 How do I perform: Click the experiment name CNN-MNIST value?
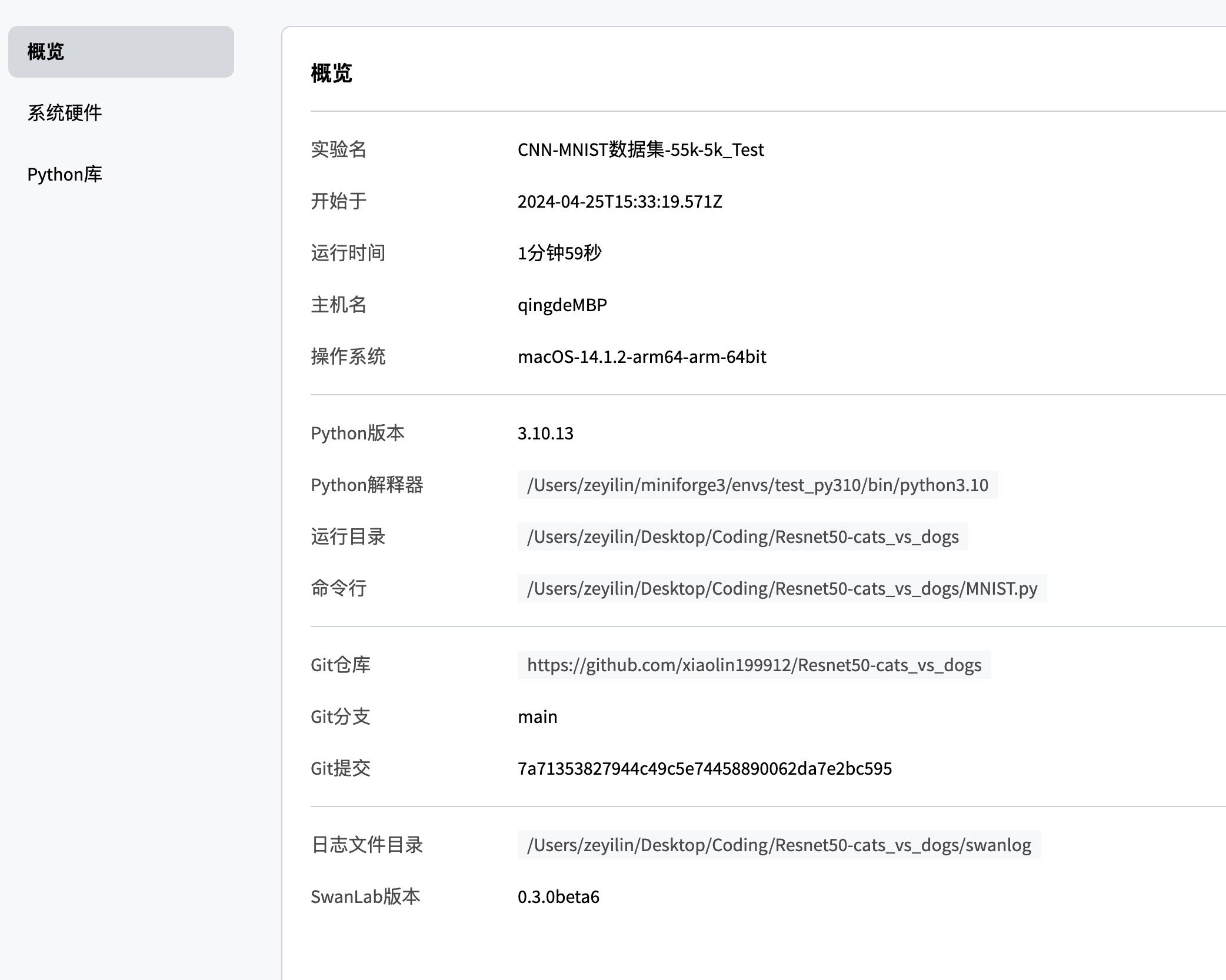coord(641,150)
